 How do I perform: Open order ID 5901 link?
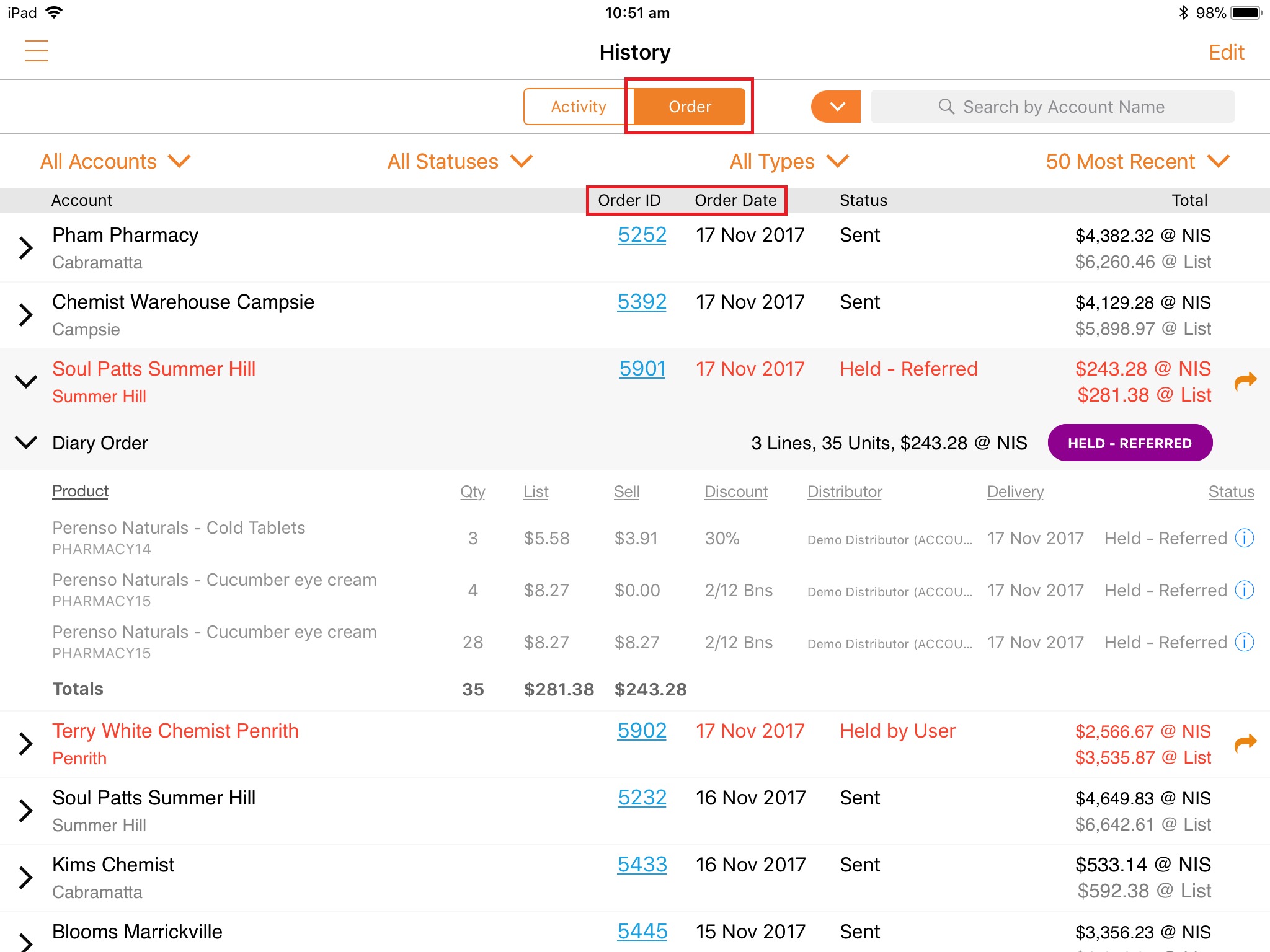click(642, 369)
